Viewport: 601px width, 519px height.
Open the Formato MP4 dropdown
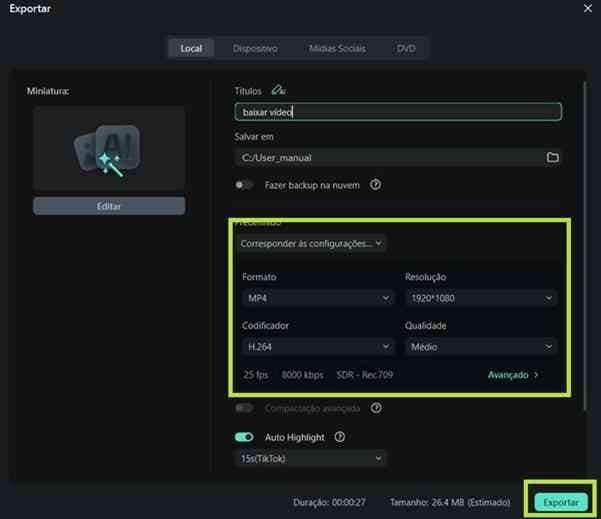tap(318, 298)
